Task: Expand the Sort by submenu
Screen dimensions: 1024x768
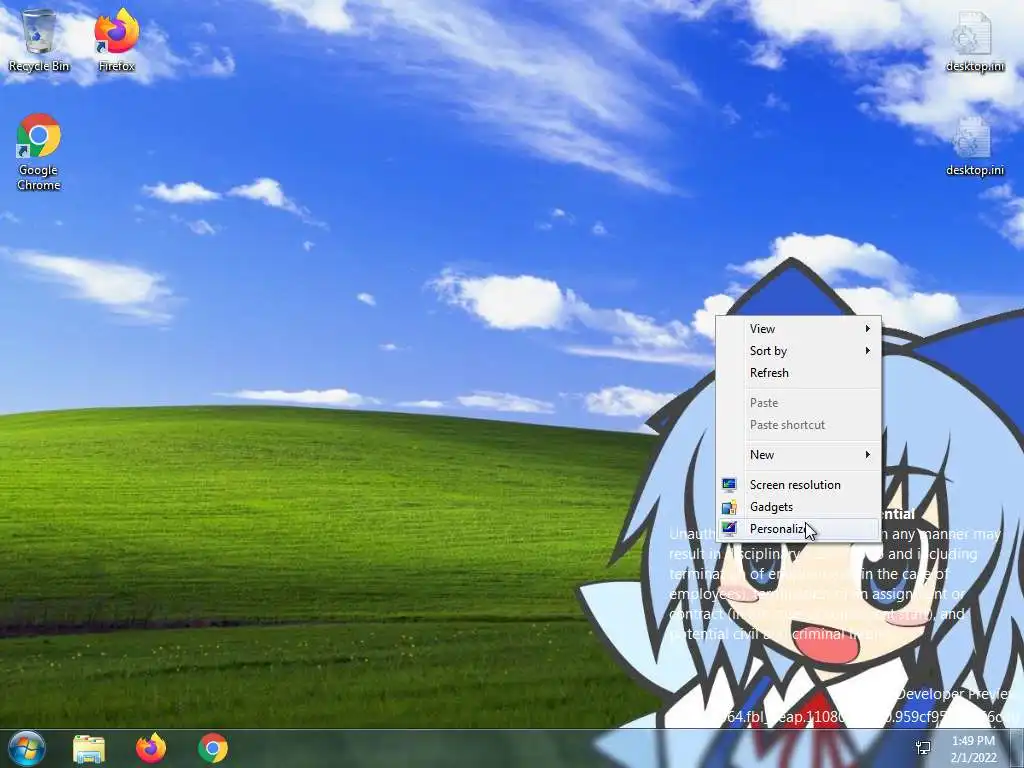Action: click(799, 351)
